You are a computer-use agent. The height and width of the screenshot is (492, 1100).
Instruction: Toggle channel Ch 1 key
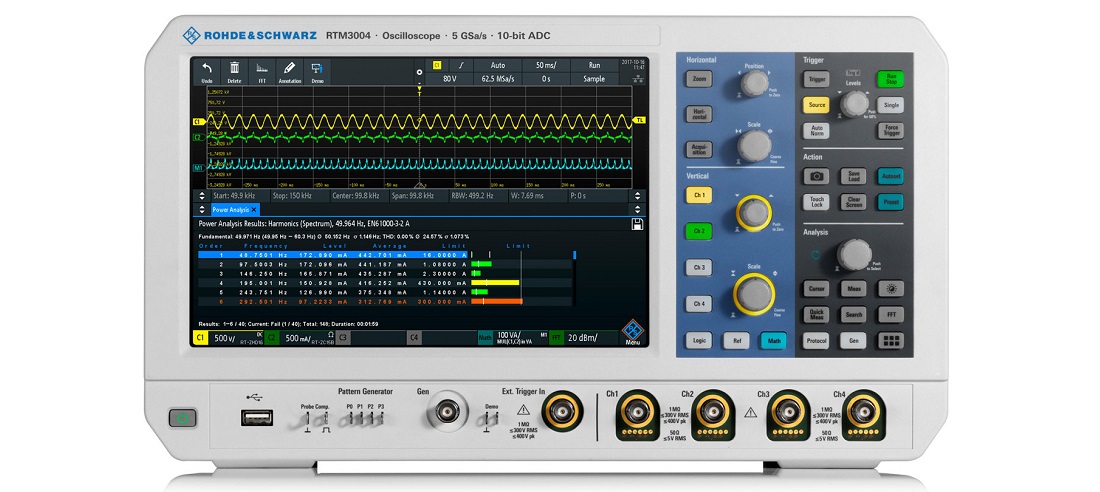(699, 195)
